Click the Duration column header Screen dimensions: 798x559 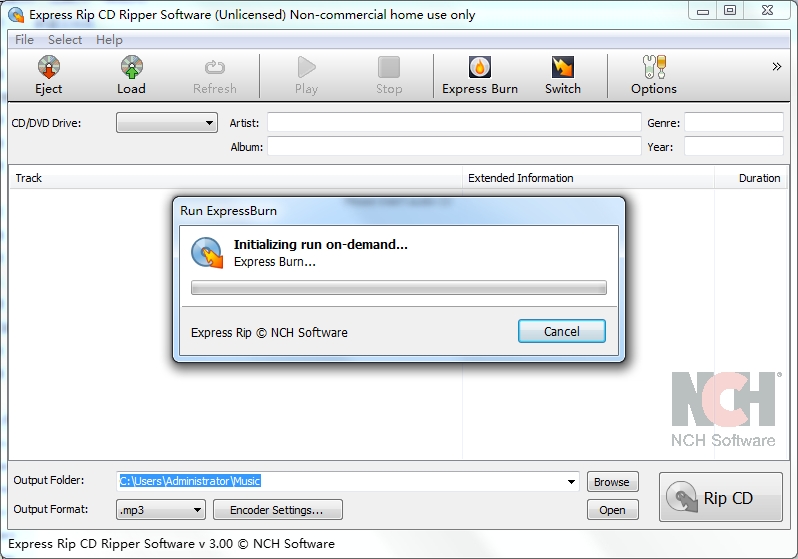[x=751, y=178]
